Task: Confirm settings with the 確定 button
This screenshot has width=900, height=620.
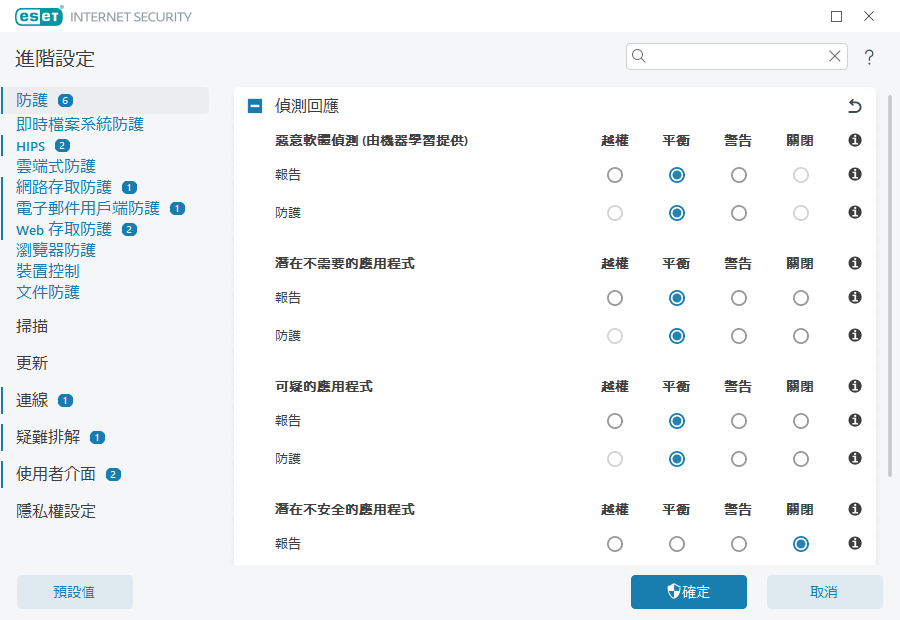Action: pos(689,592)
